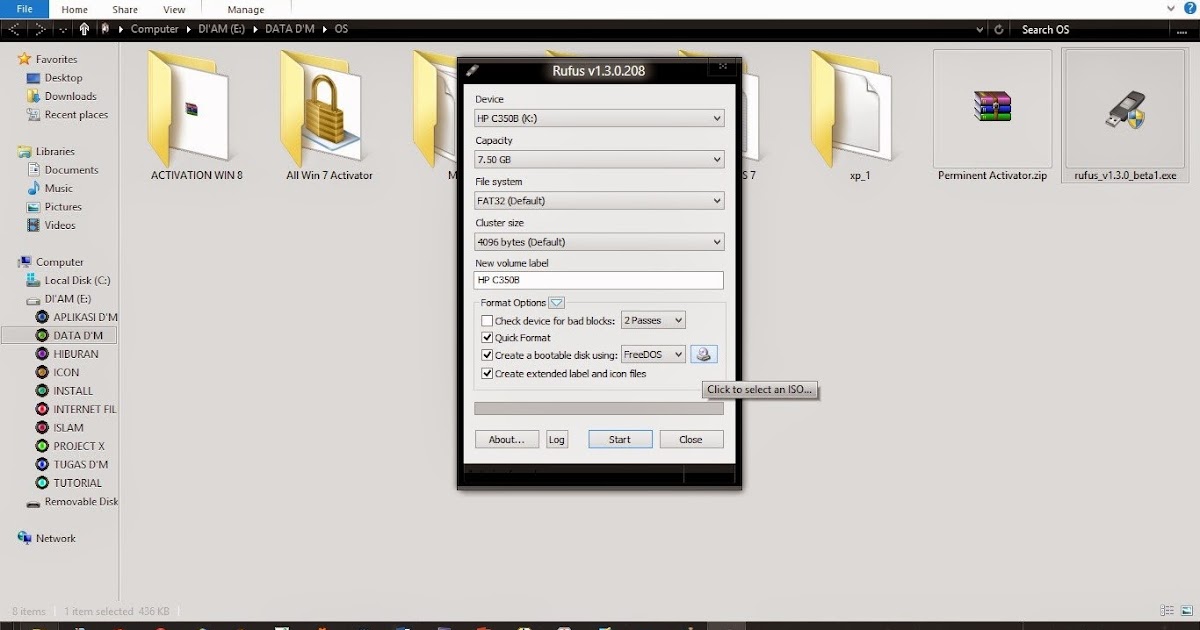Screen dimensions: 1200x630
Task: Click the Recent places icon
Action: point(35,115)
